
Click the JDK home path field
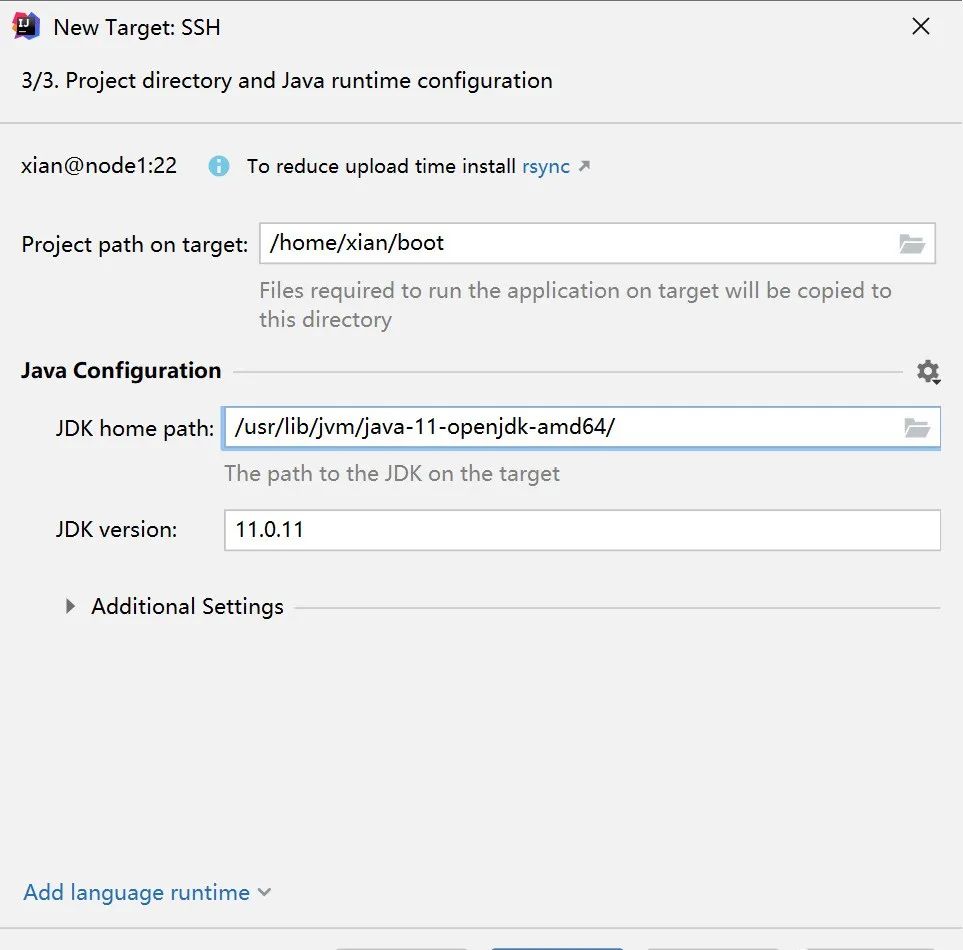581,427
